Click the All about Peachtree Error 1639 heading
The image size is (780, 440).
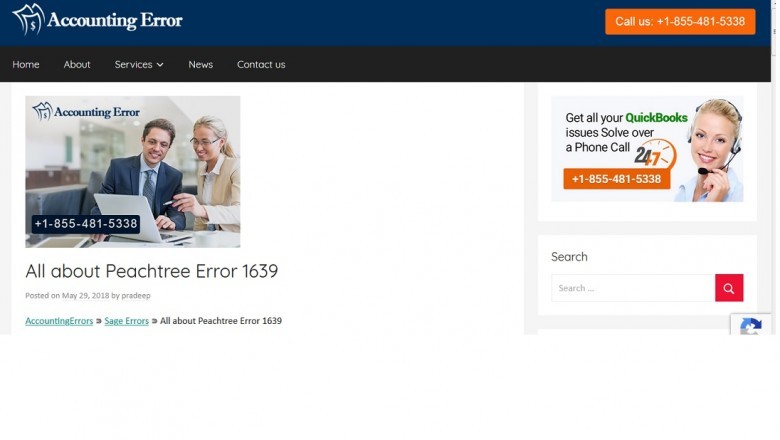pos(152,272)
